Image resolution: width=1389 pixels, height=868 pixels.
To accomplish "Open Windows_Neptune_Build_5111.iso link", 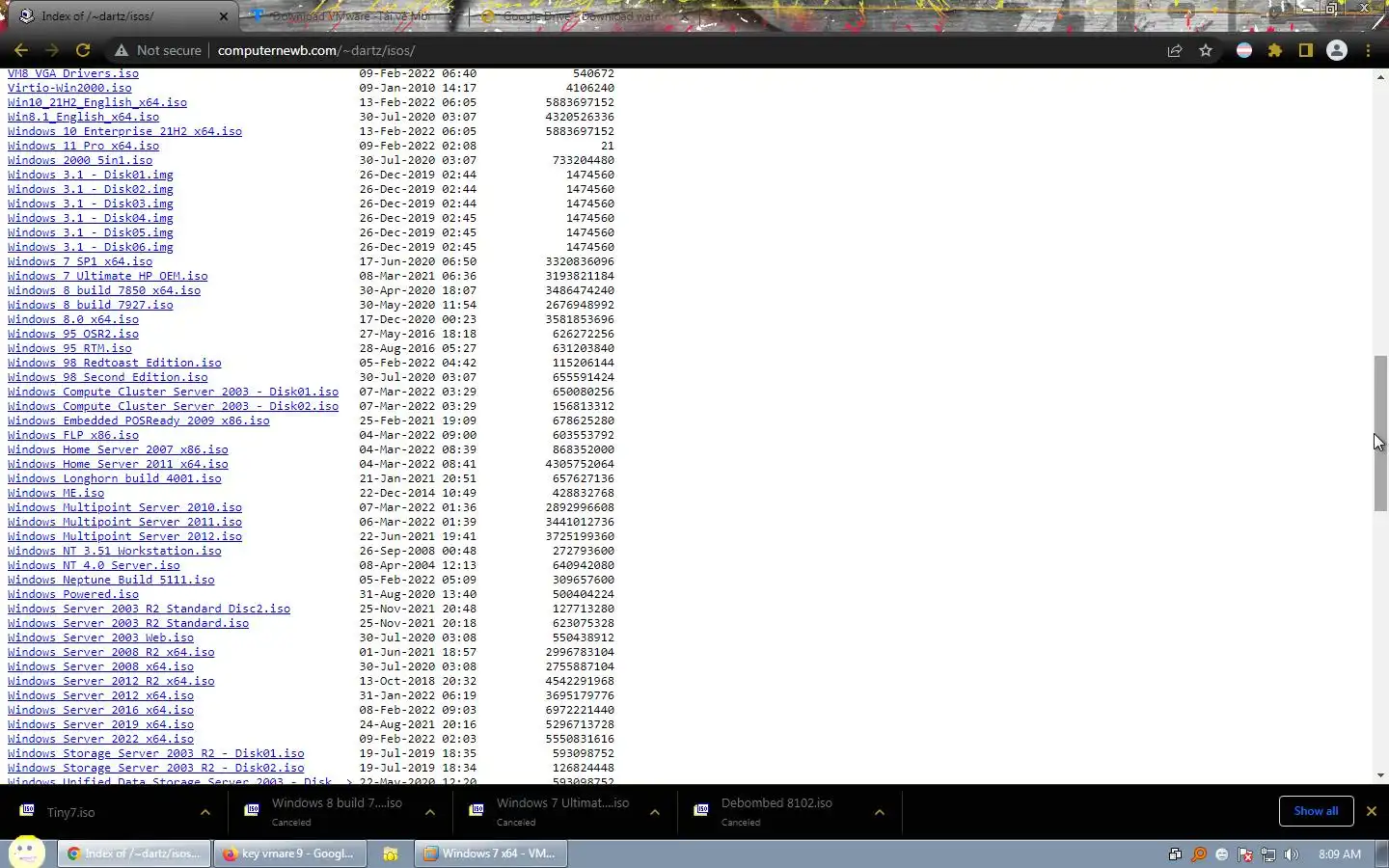I will pos(111,580).
